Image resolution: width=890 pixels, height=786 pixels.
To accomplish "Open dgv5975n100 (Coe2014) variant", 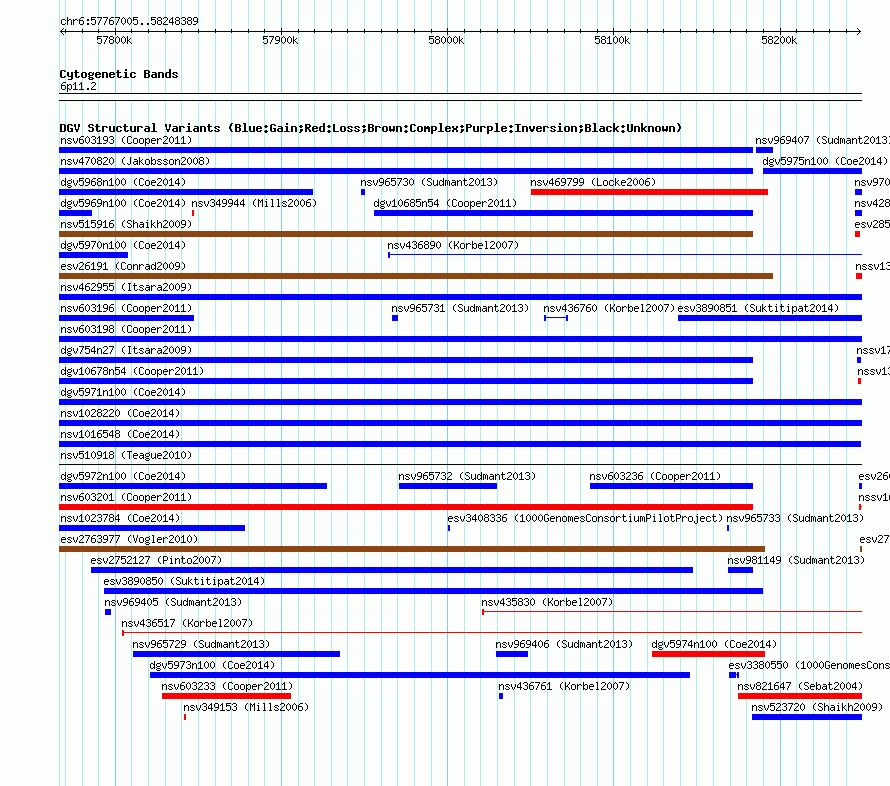I will (x=812, y=171).
